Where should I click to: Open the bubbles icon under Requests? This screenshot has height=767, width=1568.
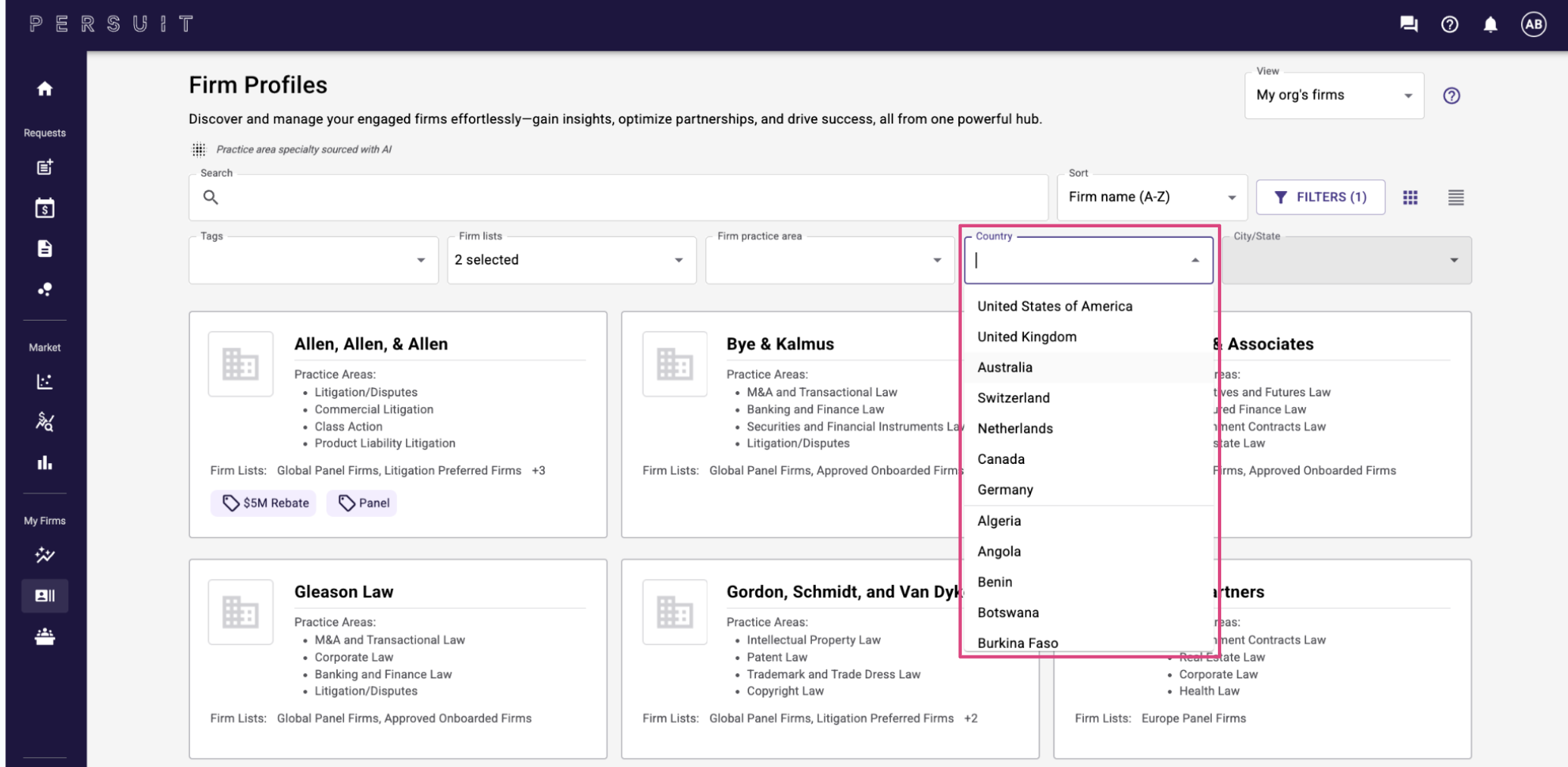pyautogui.click(x=45, y=290)
